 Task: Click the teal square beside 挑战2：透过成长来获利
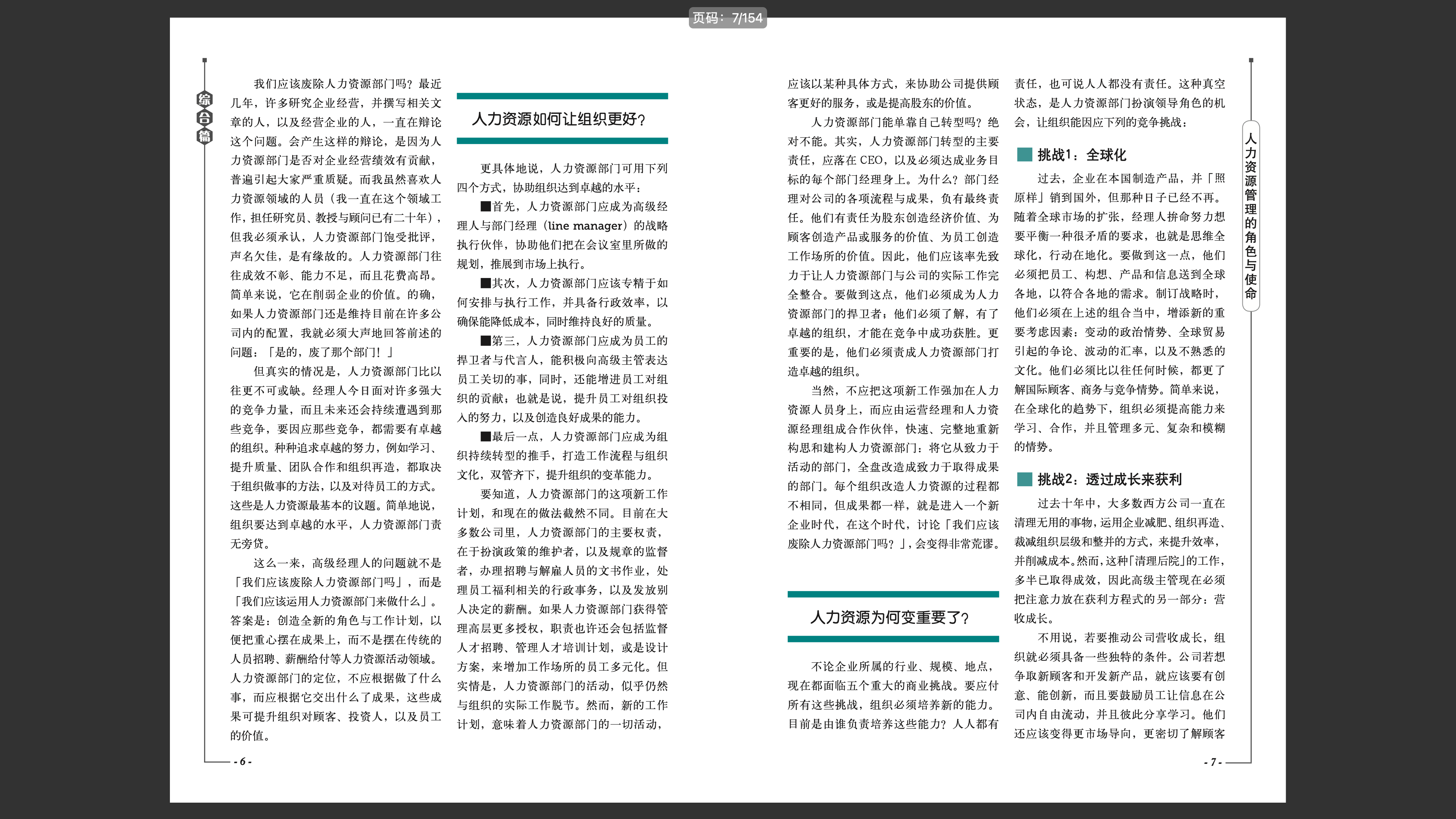tap(1024, 479)
